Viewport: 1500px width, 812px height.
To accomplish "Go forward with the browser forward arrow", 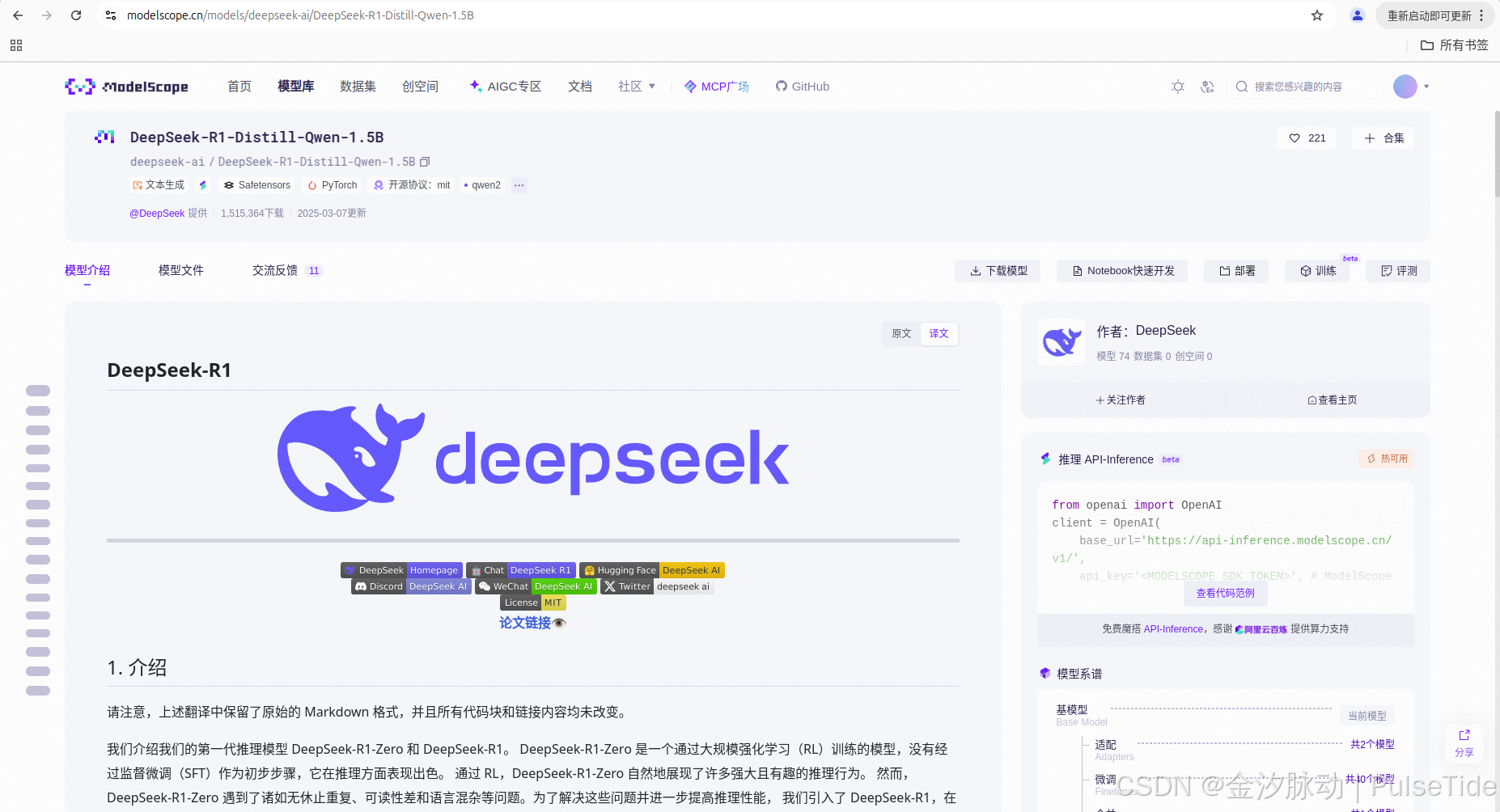I will tap(47, 15).
